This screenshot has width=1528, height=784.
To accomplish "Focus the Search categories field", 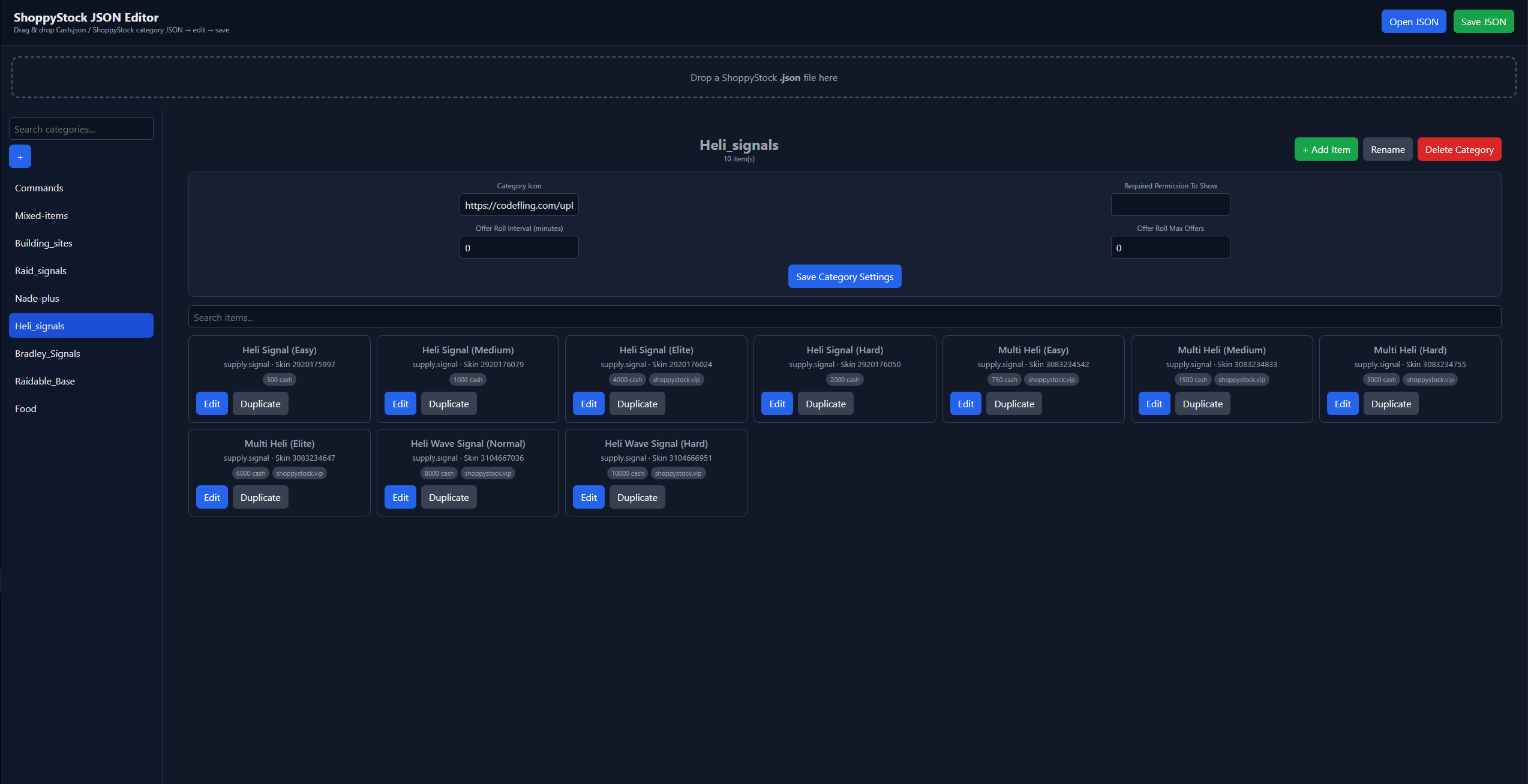I will pos(81,128).
